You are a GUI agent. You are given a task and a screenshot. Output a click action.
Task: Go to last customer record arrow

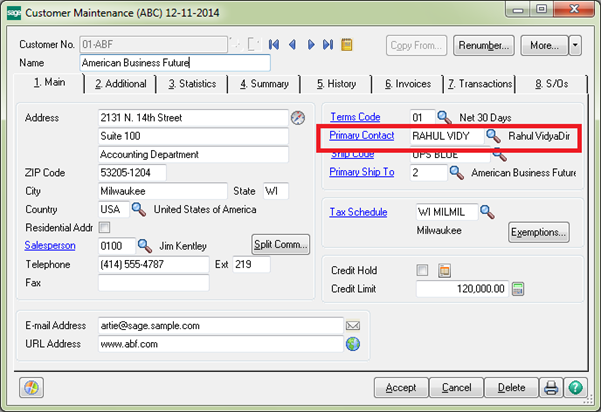[x=328, y=45]
